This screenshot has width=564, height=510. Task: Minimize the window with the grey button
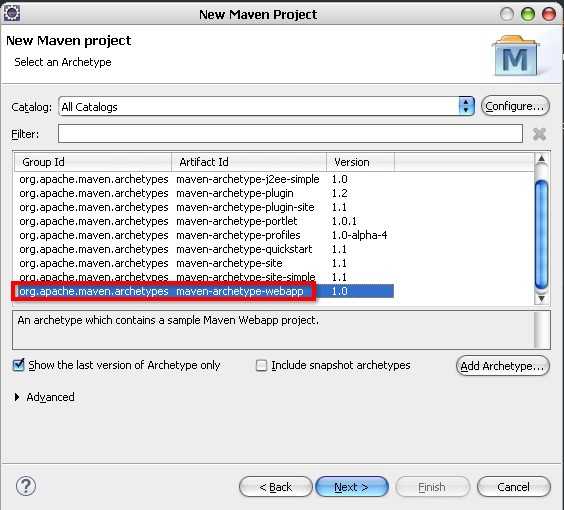coord(507,14)
